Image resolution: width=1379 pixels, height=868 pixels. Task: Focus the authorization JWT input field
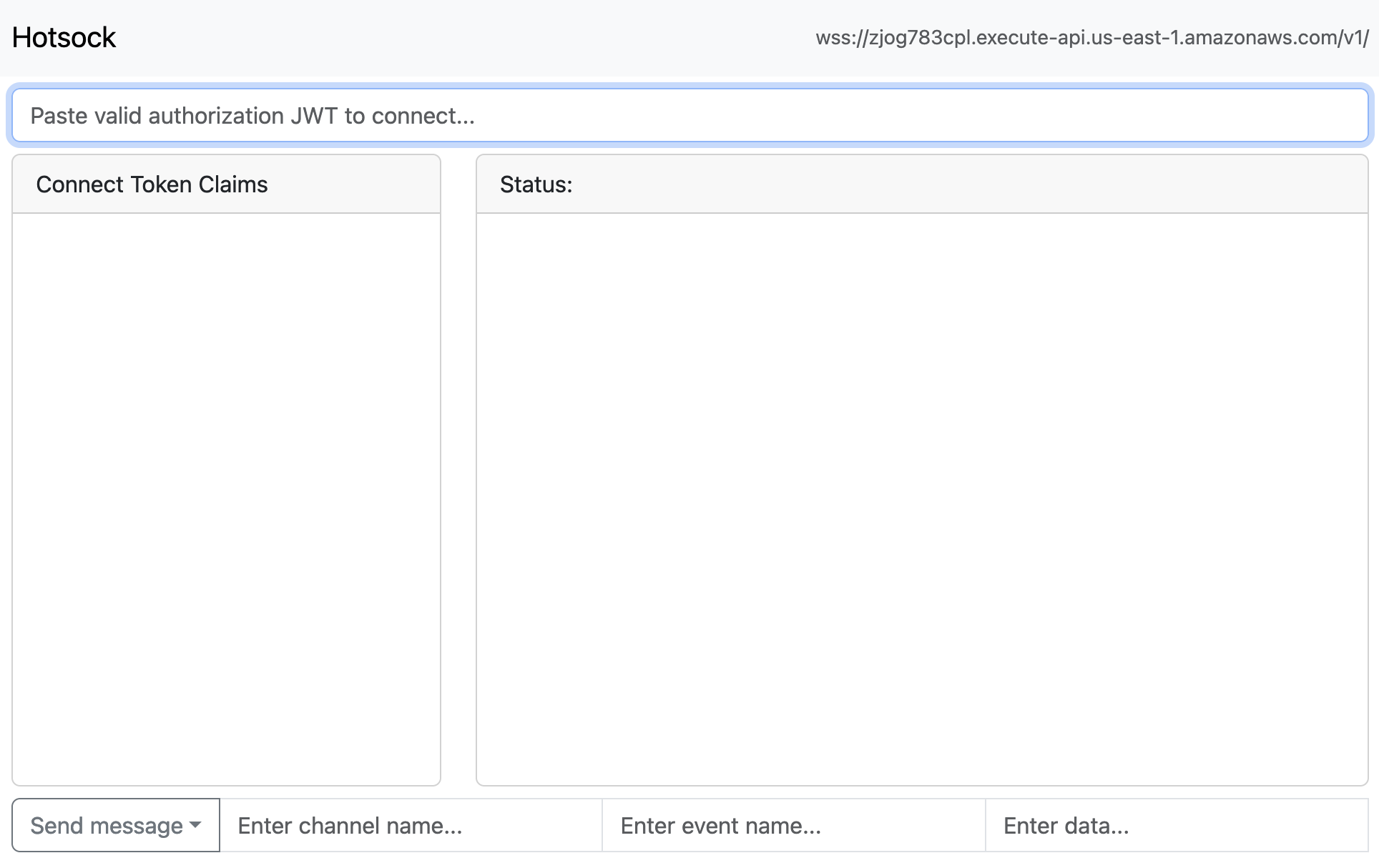click(689, 115)
